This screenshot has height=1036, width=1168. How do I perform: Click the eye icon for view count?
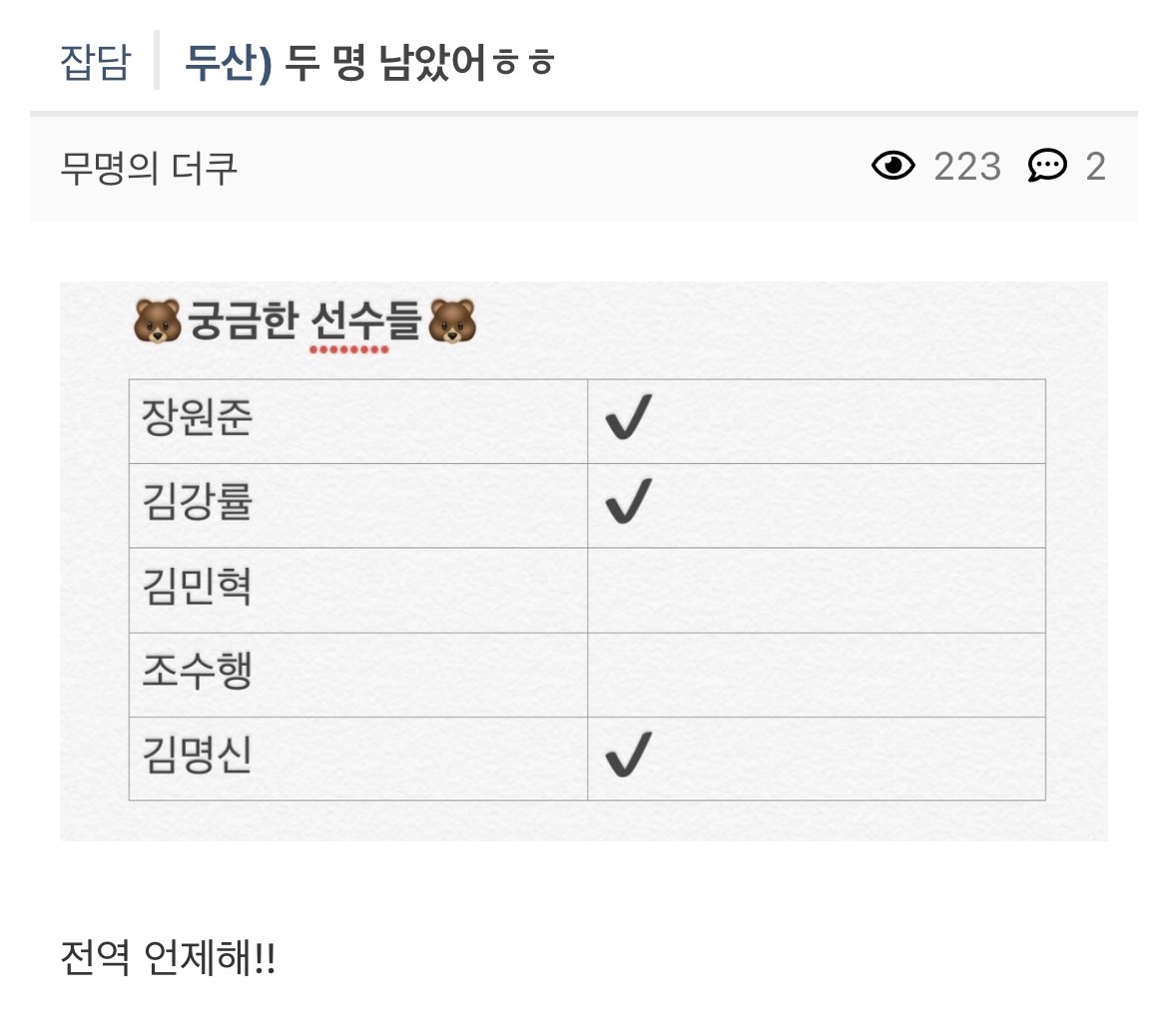click(x=892, y=166)
